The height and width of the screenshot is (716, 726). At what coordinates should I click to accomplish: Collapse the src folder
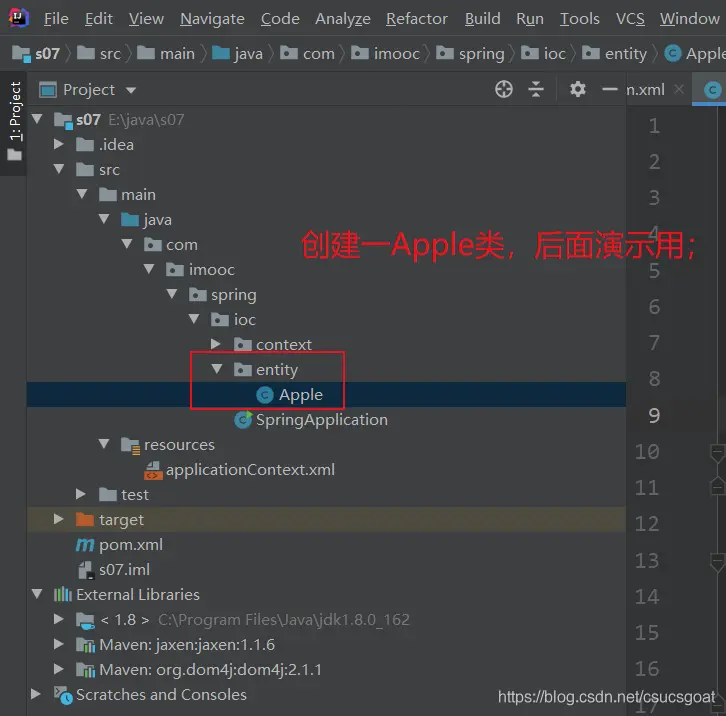(59, 169)
